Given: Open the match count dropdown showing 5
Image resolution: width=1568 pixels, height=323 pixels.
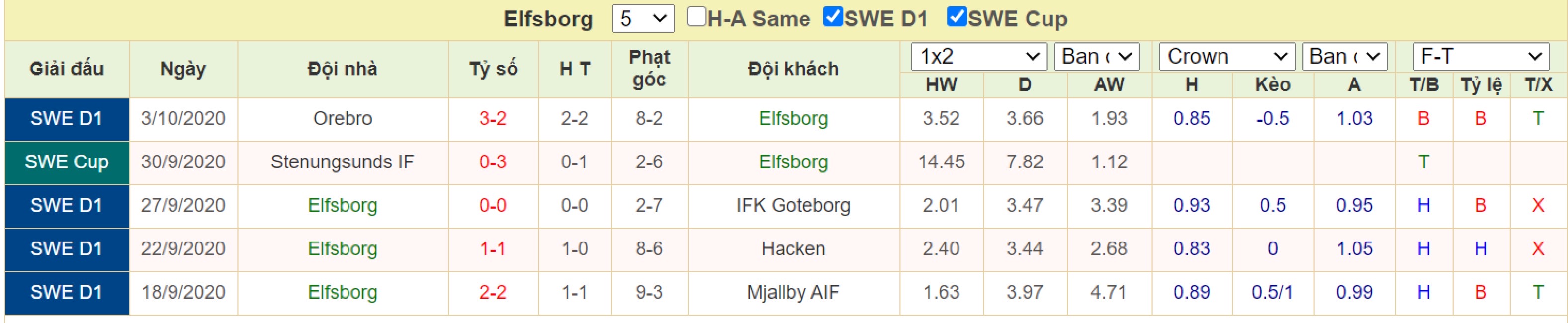Looking at the screenshot, I should coord(643,19).
